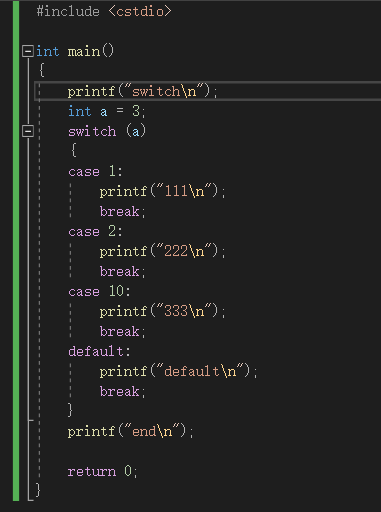The width and height of the screenshot is (381, 512).
Task: Click the closing brace of main
Action: tap(38, 490)
